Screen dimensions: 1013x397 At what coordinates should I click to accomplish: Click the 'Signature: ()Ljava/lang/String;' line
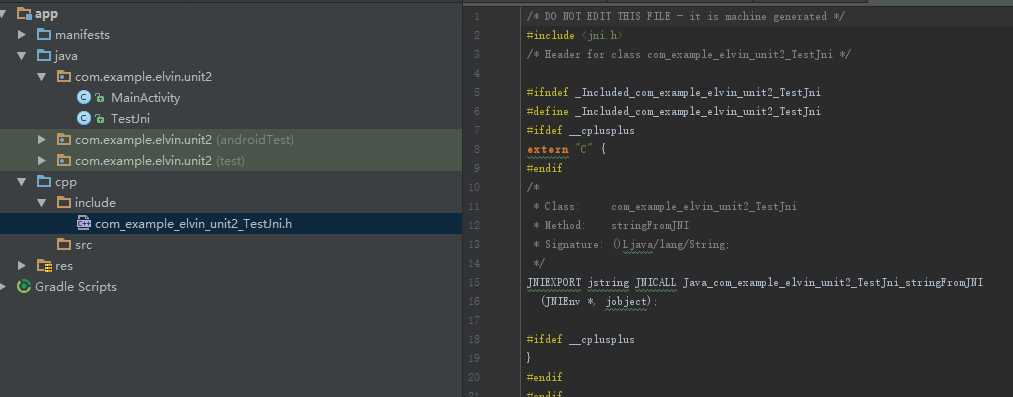(631, 245)
